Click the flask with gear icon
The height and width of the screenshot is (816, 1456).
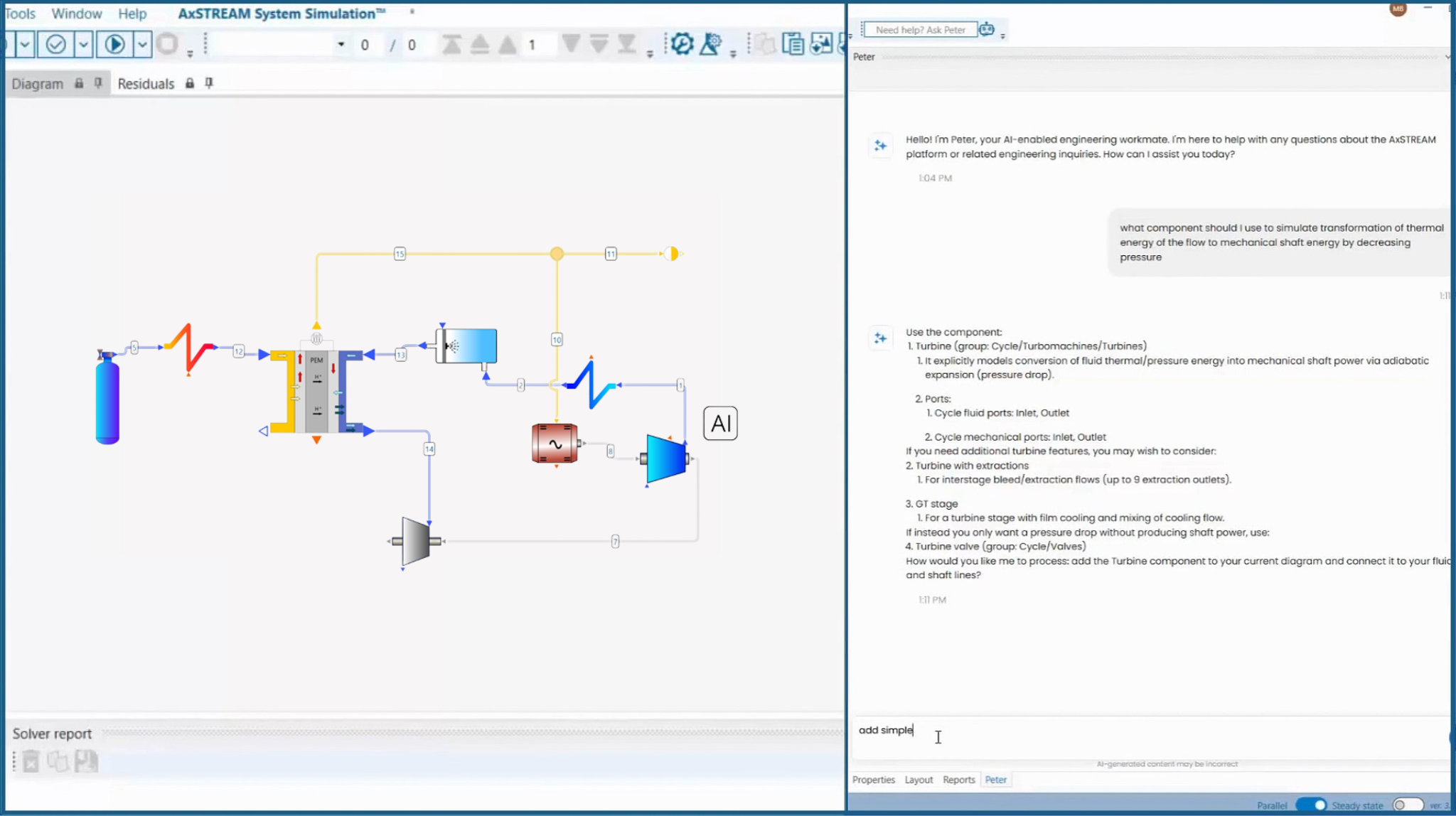click(711, 44)
